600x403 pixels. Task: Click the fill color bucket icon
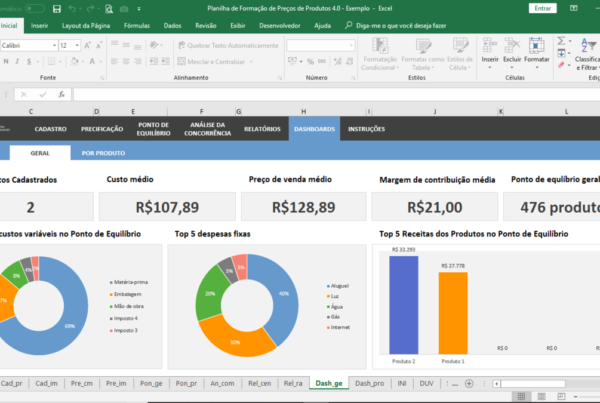point(75,61)
